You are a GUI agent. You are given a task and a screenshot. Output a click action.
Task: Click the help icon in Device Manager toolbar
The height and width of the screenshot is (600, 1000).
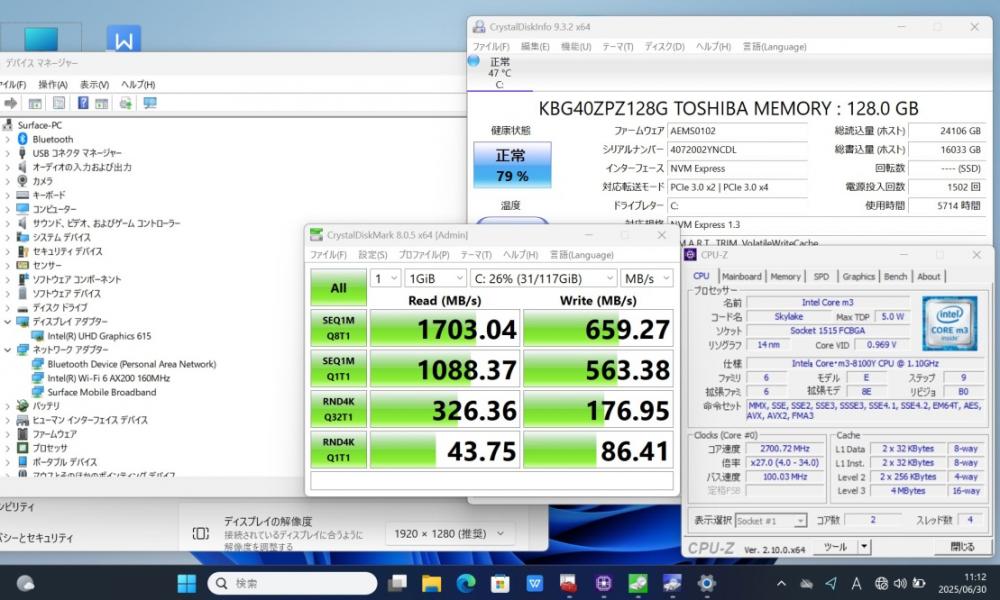(x=82, y=103)
